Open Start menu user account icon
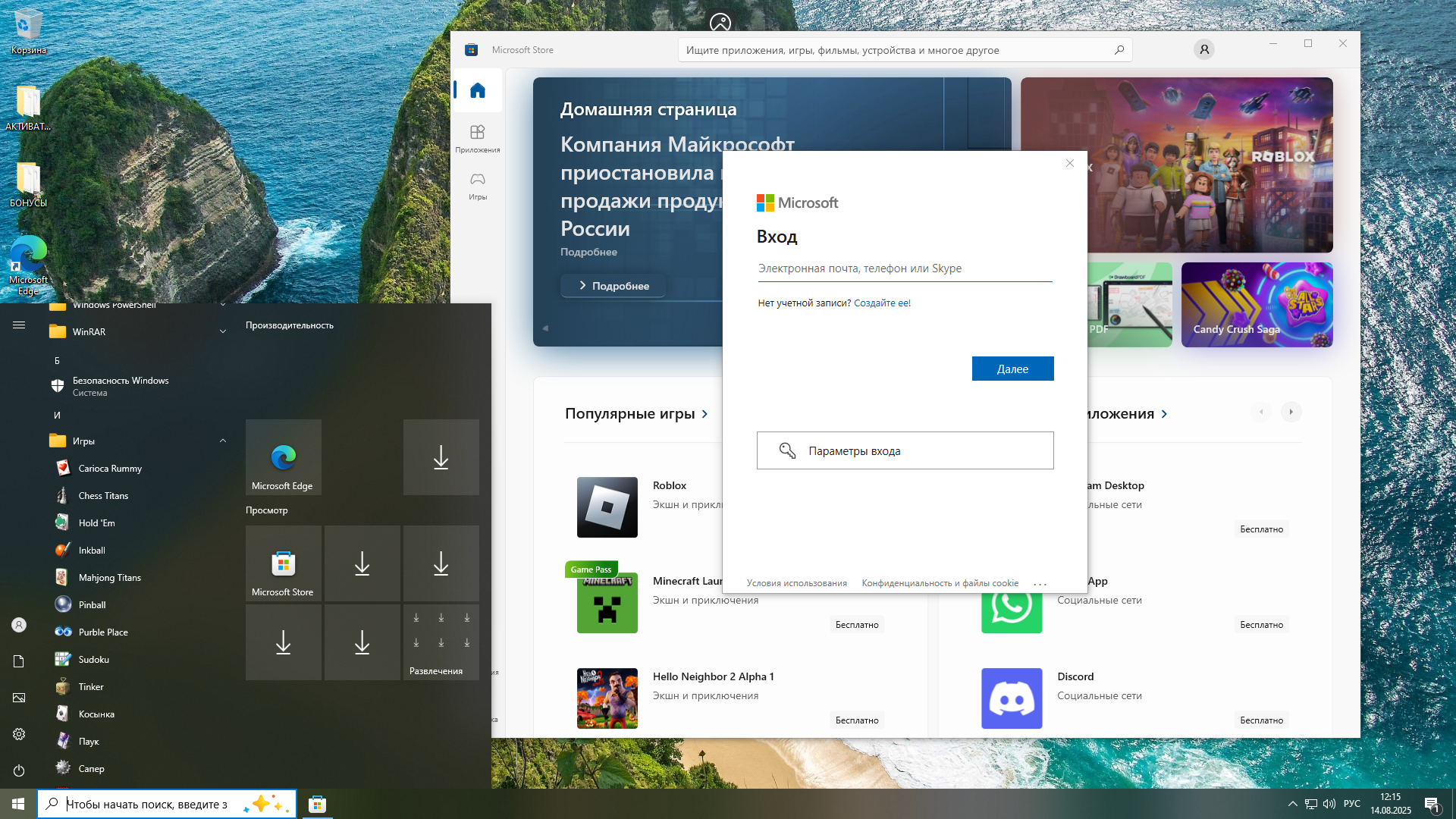This screenshot has width=1456, height=819. coord(19,625)
